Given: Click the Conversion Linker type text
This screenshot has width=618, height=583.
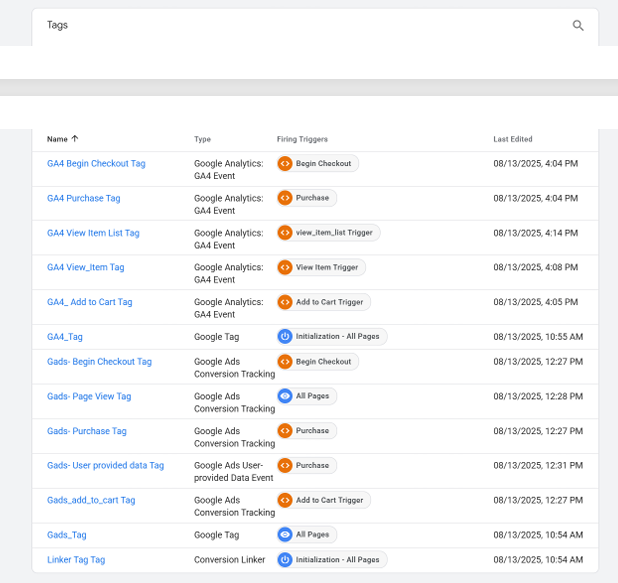Looking at the screenshot, I should 229,560.
